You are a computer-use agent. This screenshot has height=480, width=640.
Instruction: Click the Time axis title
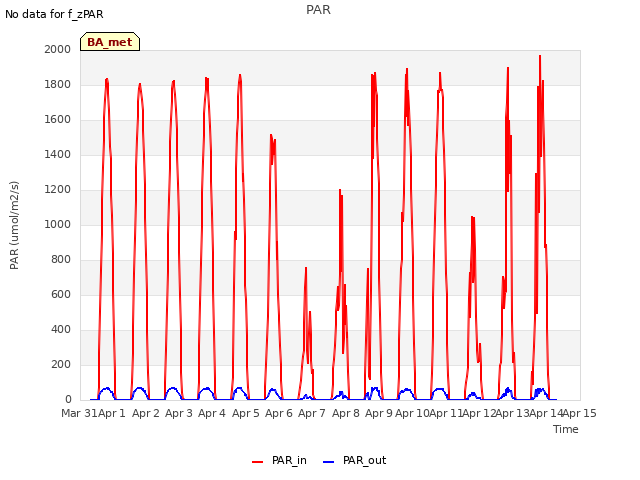pyautogui.click(x=565, y=429)
